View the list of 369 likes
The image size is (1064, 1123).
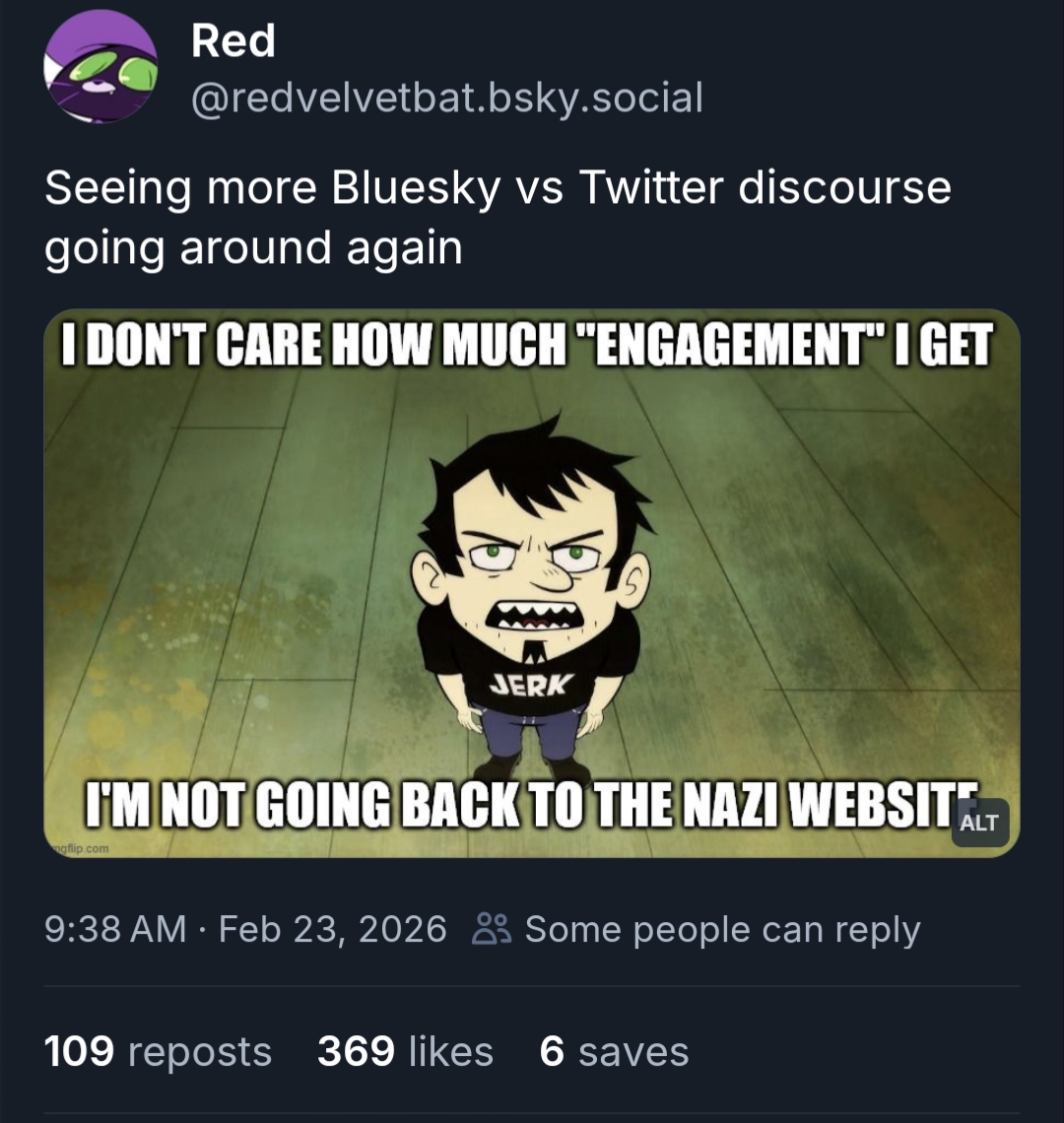point(405,1051)
